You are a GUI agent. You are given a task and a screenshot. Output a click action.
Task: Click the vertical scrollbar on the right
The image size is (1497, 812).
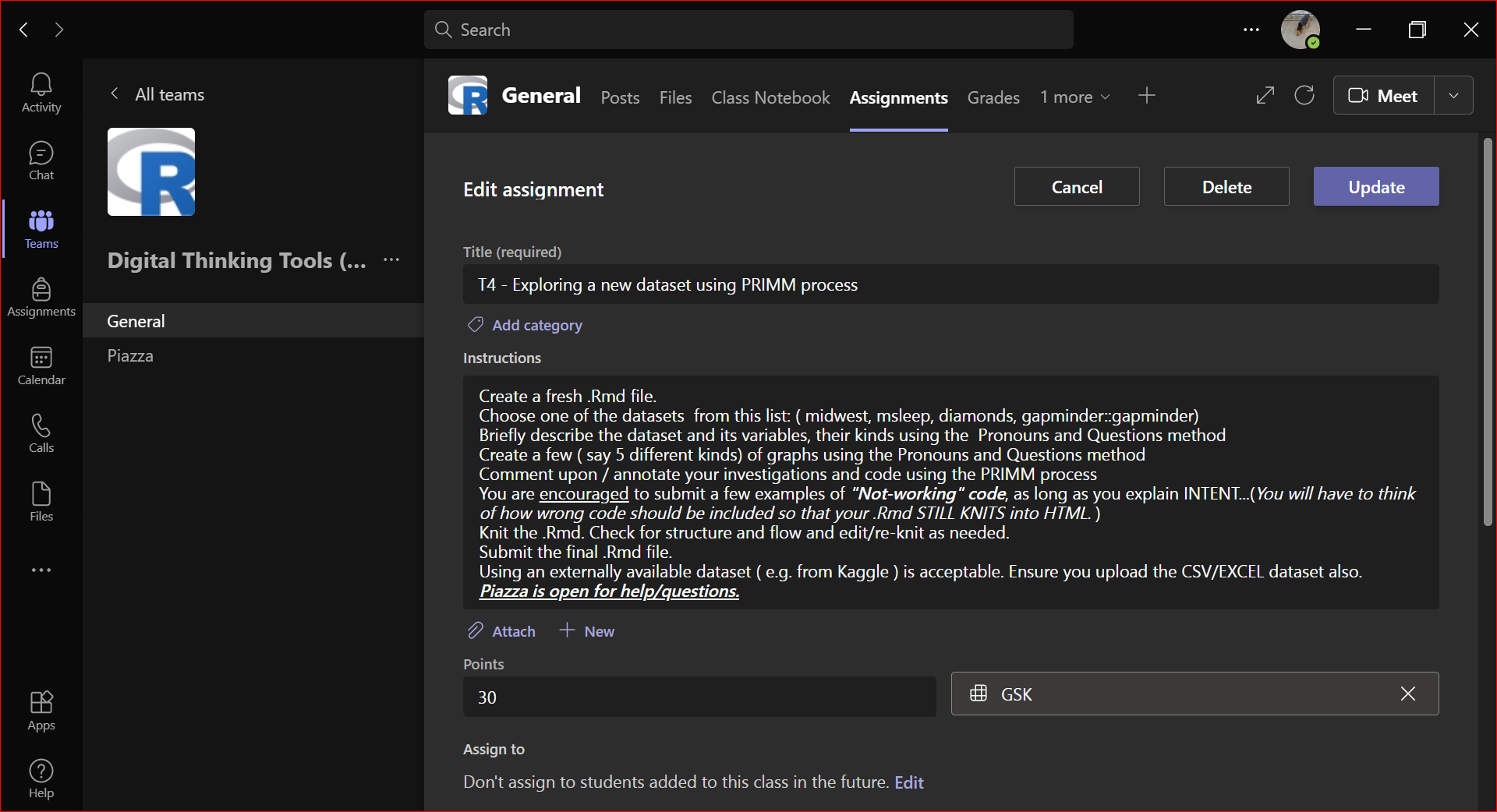pyautogui.click(x=1488, y=331)
